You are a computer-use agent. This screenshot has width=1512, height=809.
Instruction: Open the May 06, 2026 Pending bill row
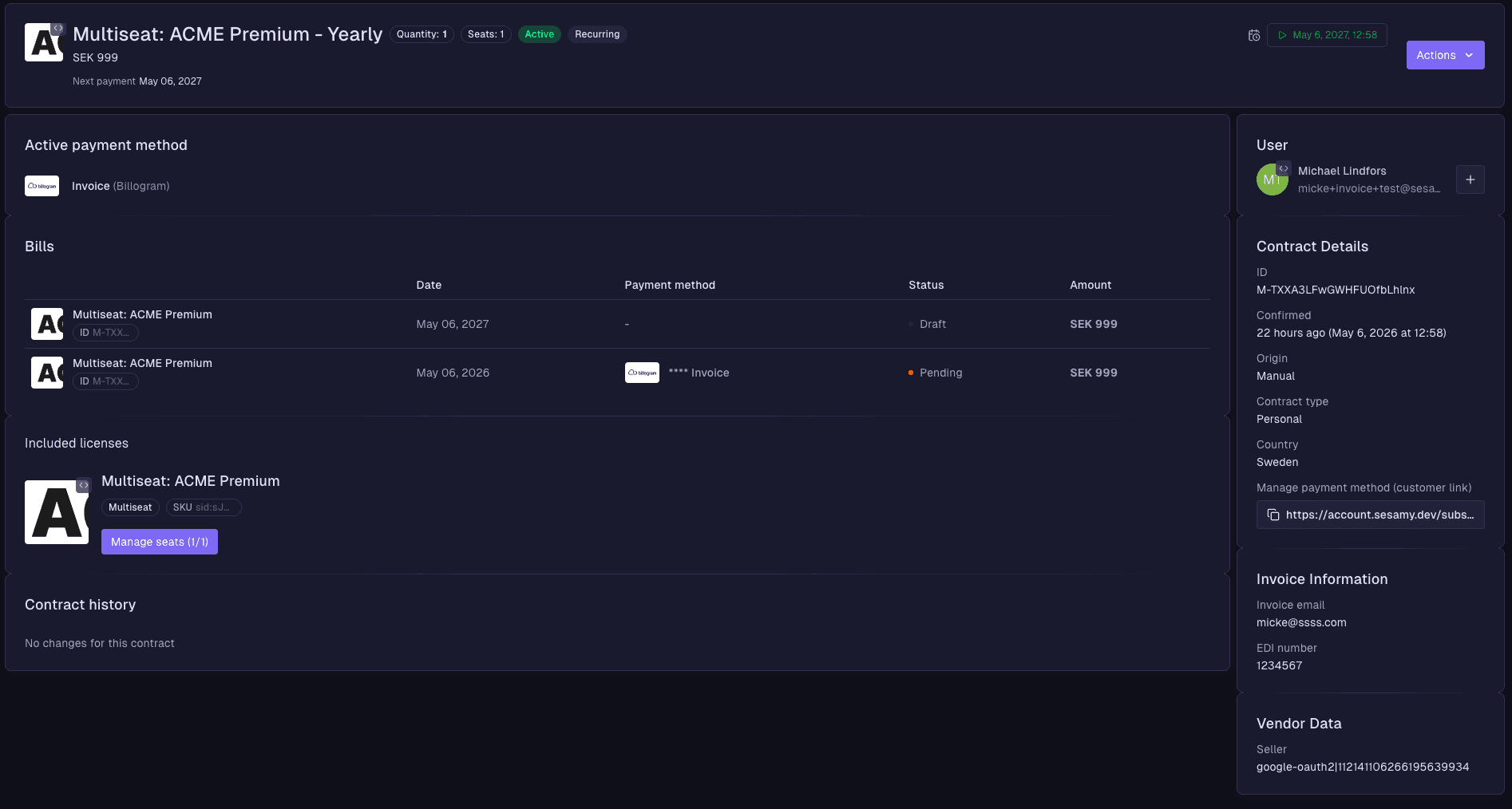(617, 373)
